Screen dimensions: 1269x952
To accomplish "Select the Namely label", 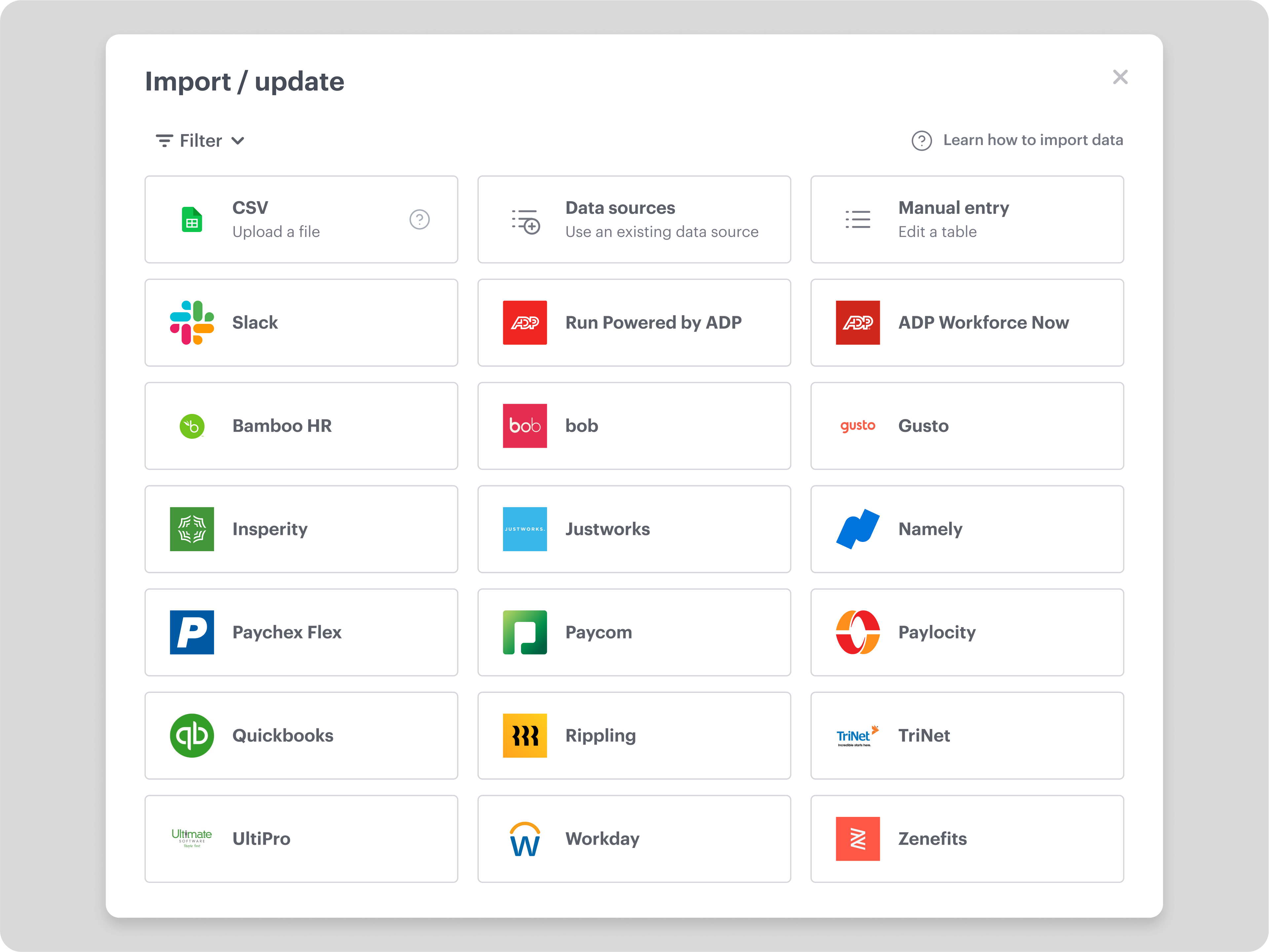I will pos(930,529).
